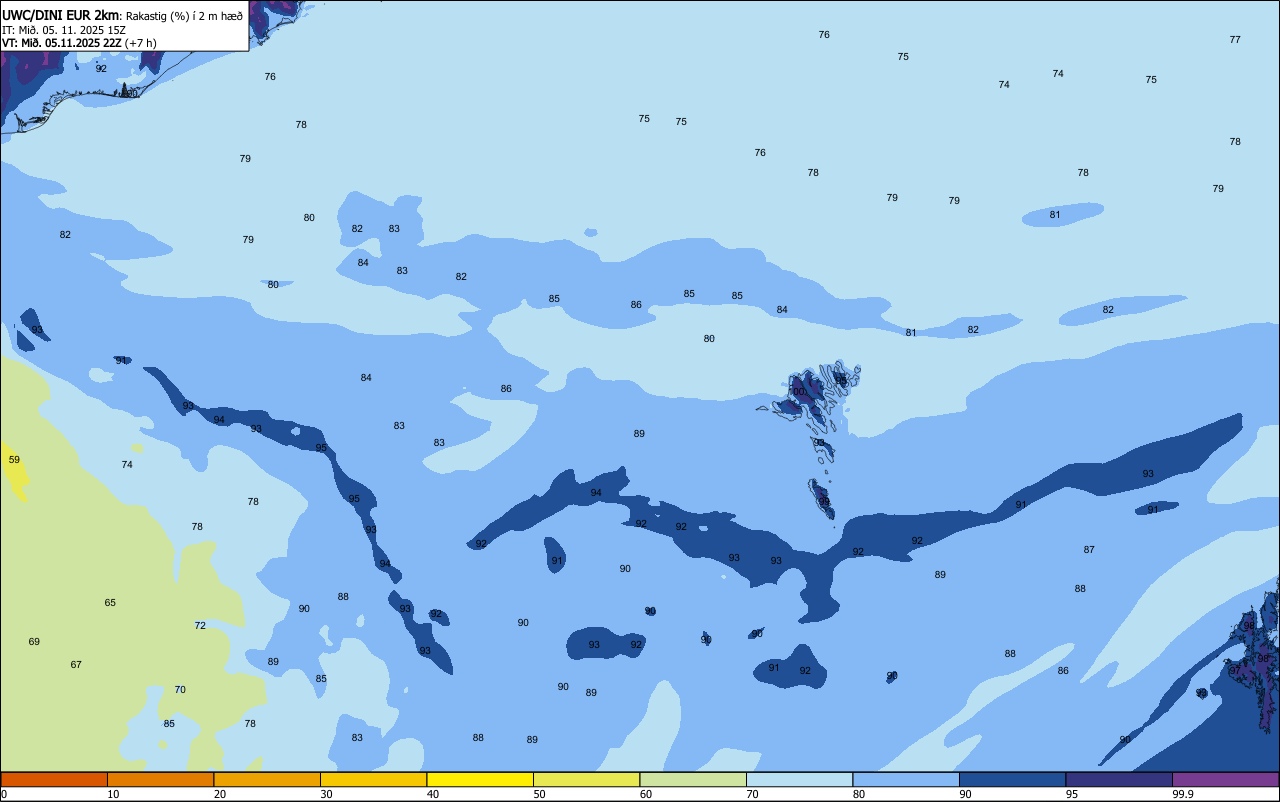
Task: Select the 80–90 medium blue legend band
Action: [906, 779]
